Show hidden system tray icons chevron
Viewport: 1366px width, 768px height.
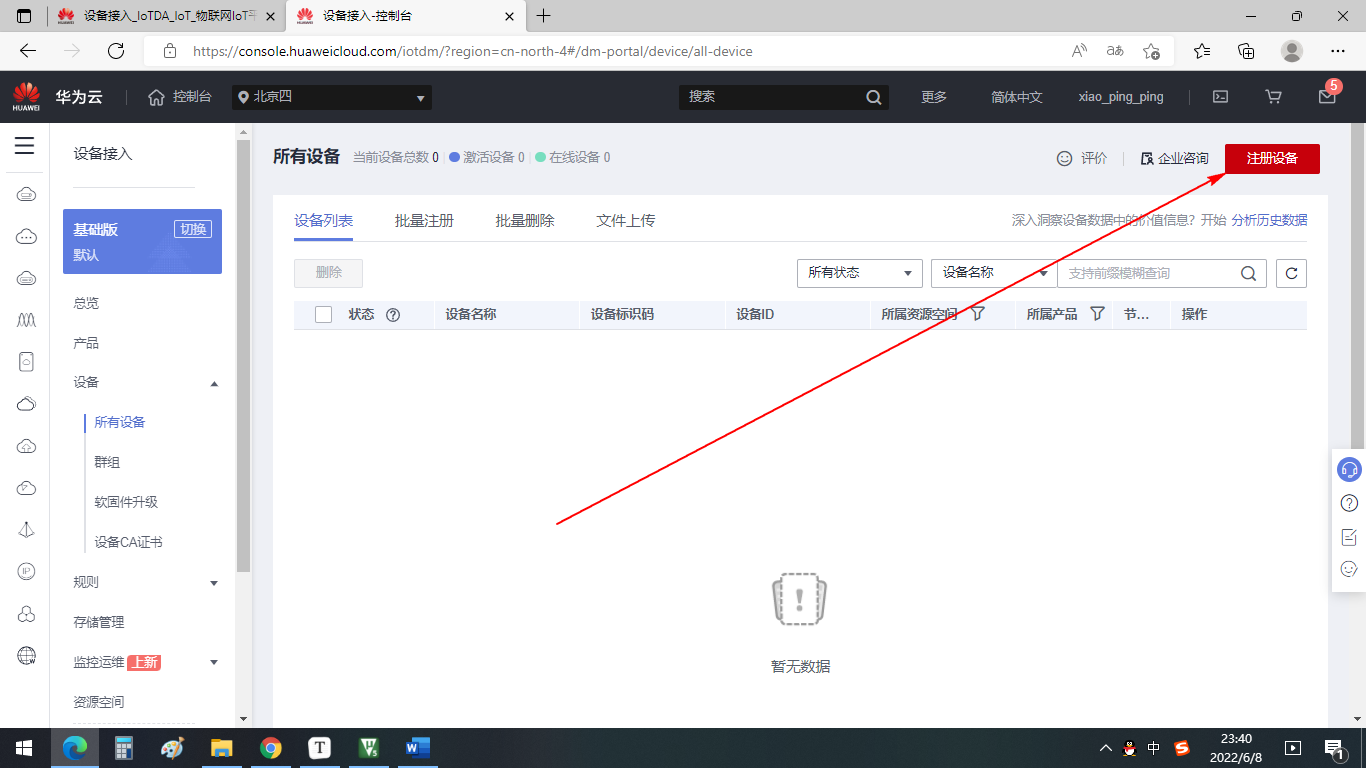pos(1105,747)
